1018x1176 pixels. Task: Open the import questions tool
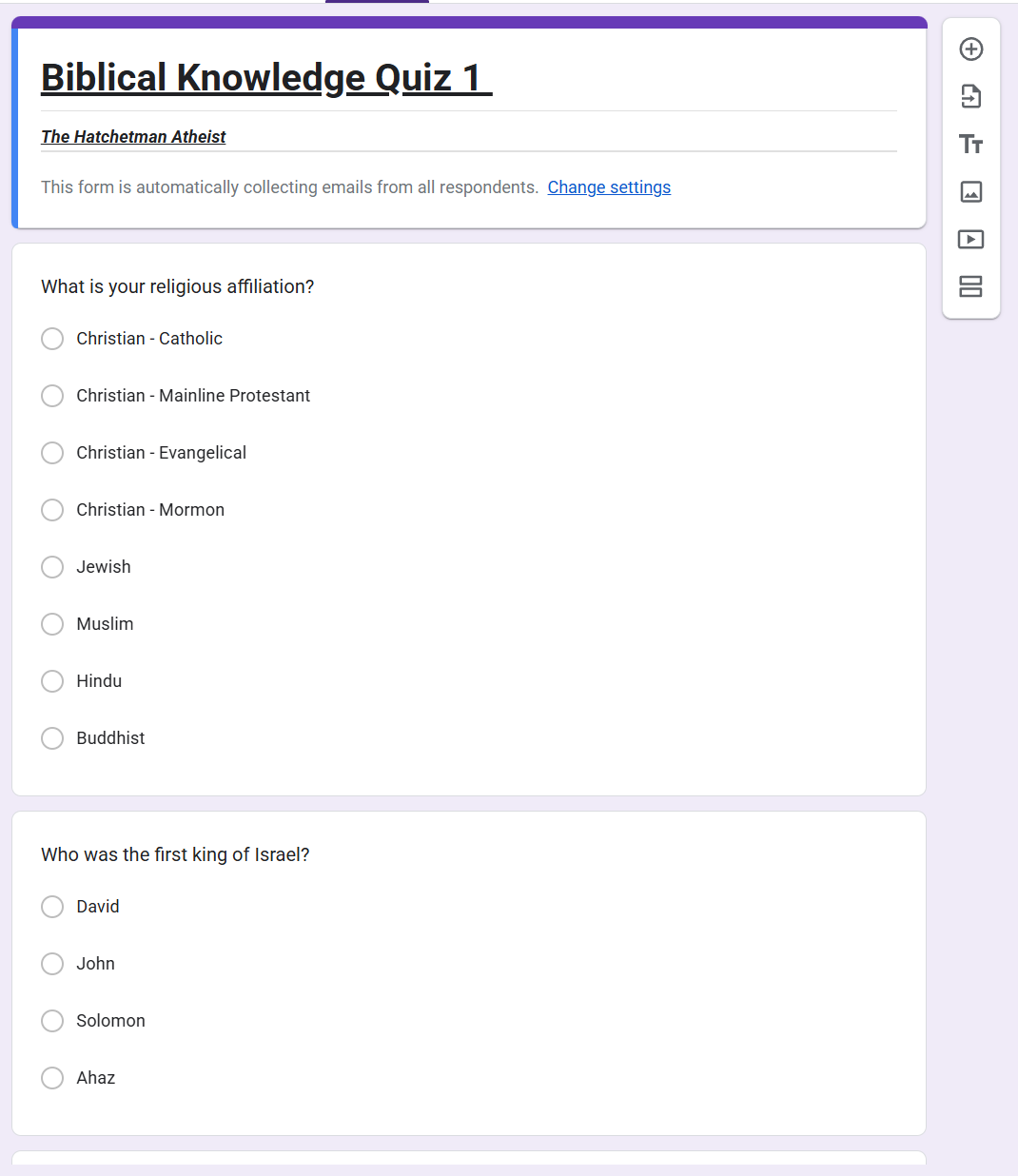[970, 96]
